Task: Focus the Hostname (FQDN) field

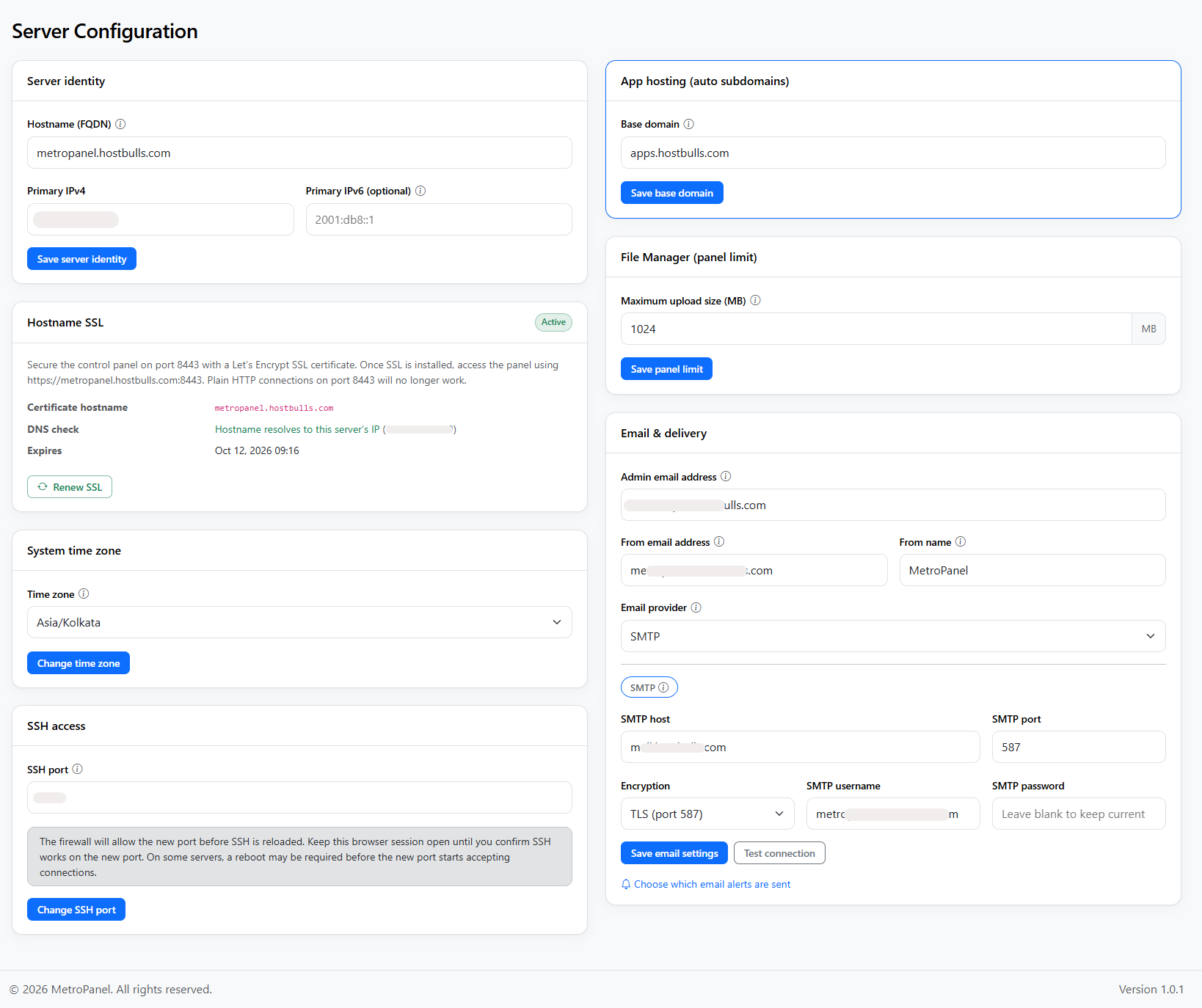Action: pyautogui.click(x=299, y=153)
